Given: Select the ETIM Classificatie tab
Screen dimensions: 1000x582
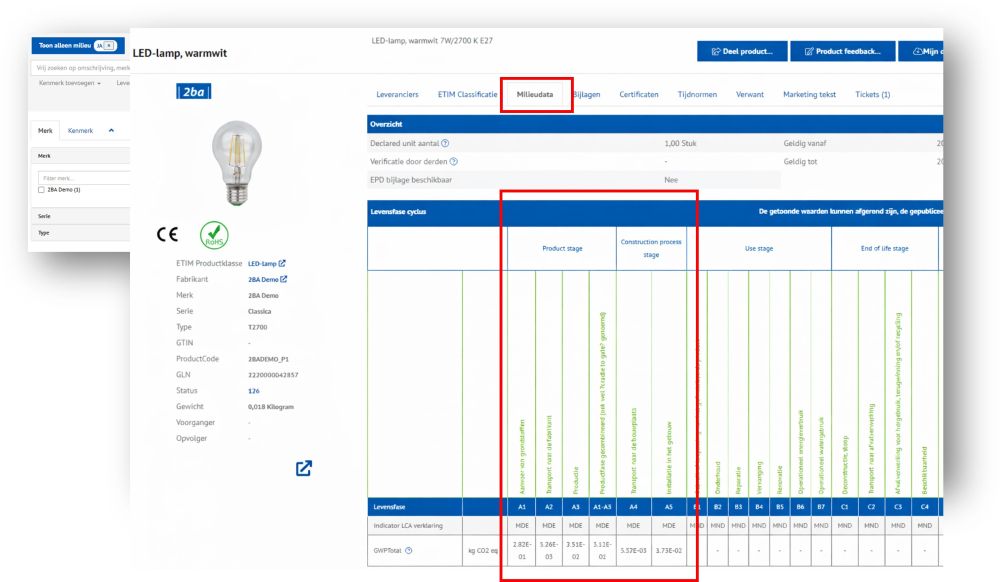Looking at the screenshot, I should point(467,95).
